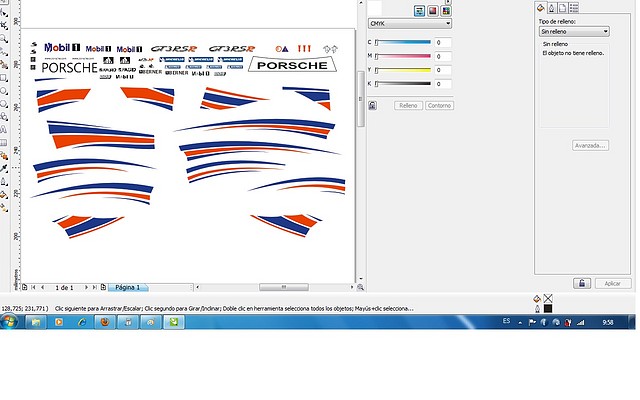Click the vertical scrollbar thumb
The width and height of the screenshot is (640, 400).
tap(360, 99)
